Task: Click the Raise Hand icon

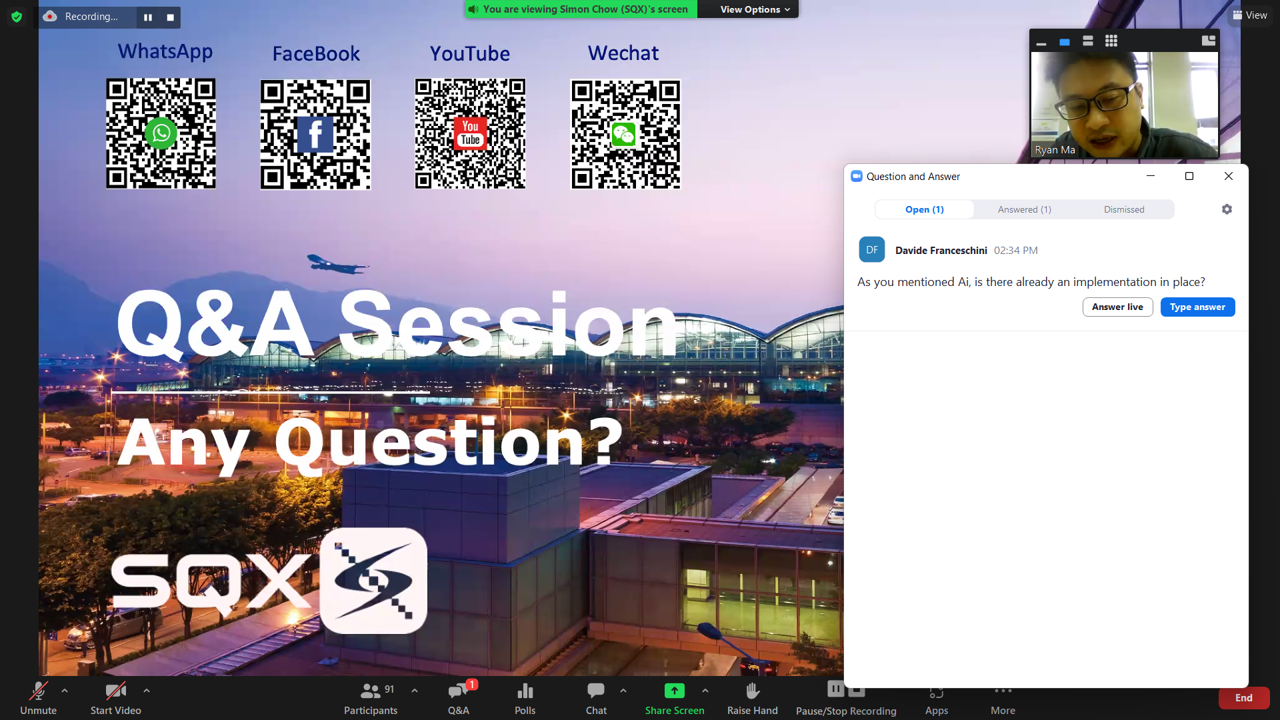Action: [x=752, y=691]
